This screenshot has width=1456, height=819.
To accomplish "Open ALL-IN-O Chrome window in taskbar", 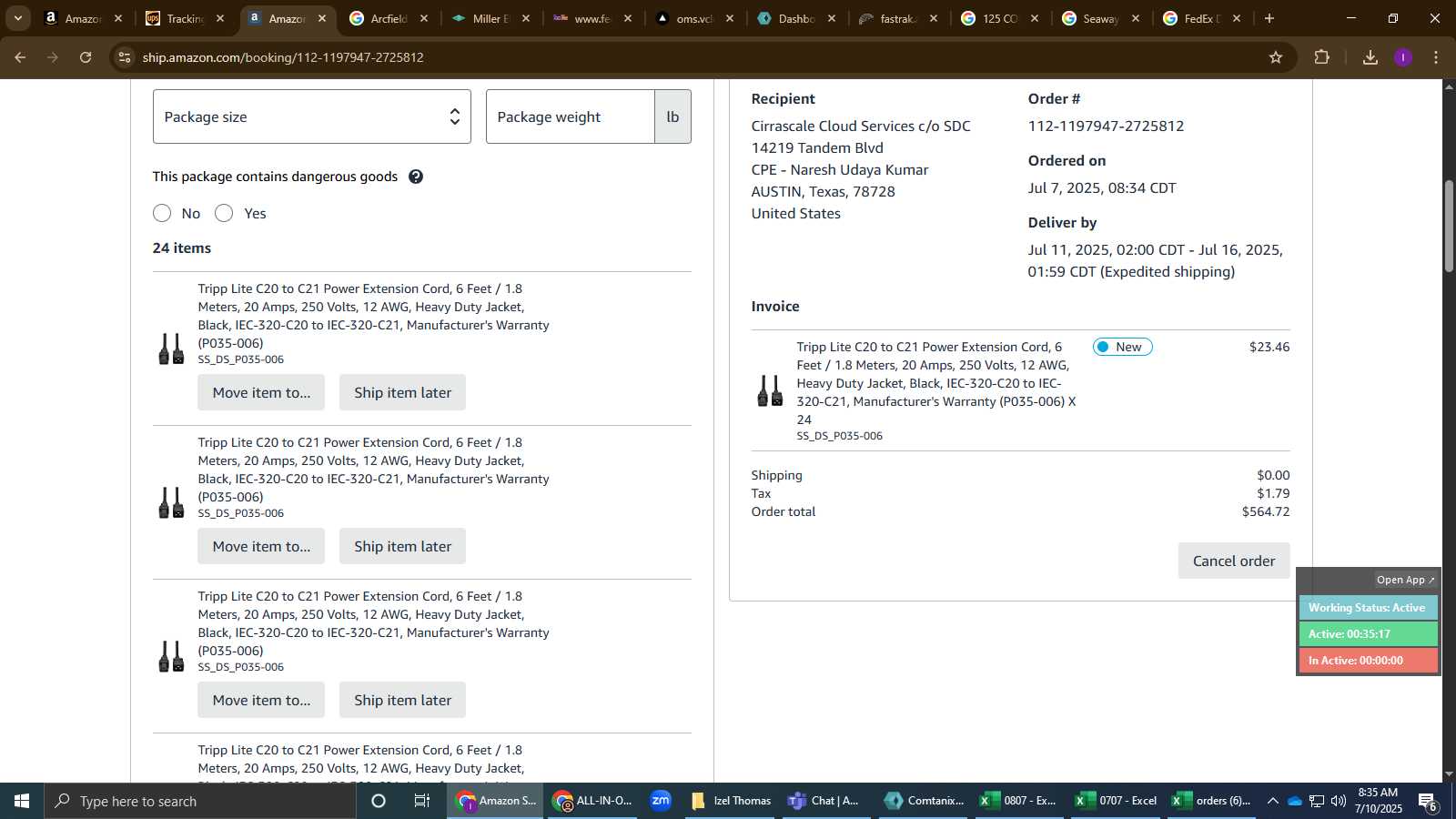I will [592, 801].
